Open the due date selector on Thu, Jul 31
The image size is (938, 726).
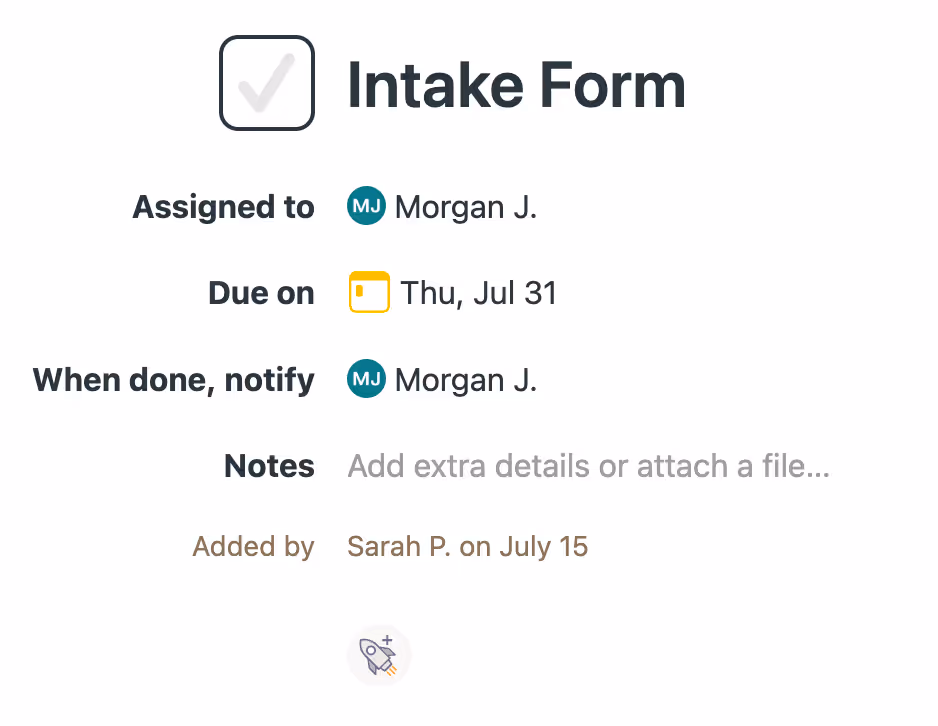pyautogui.click(x=478, y=292)
